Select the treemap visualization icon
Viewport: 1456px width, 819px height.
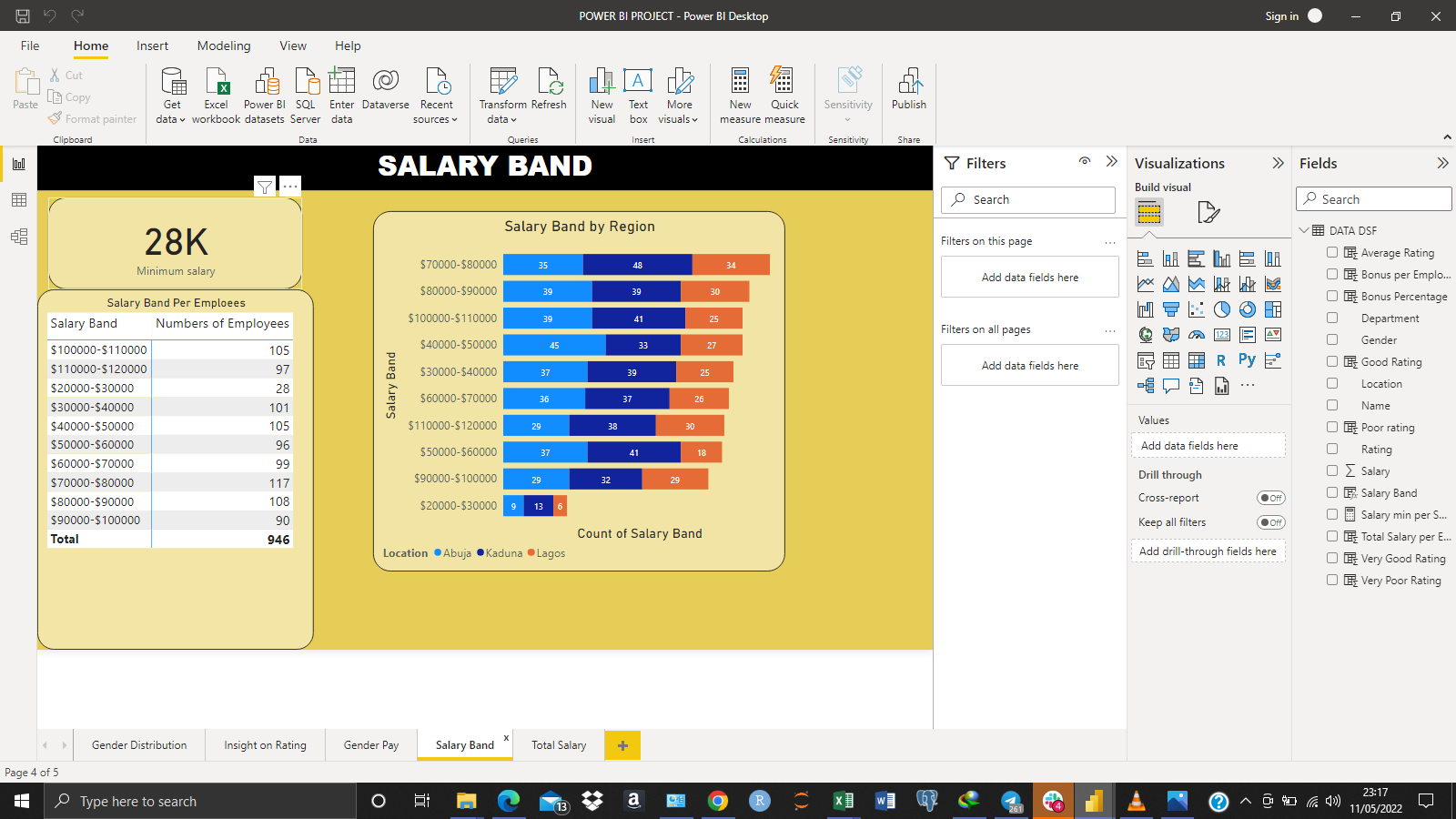tap(1272, 309)
